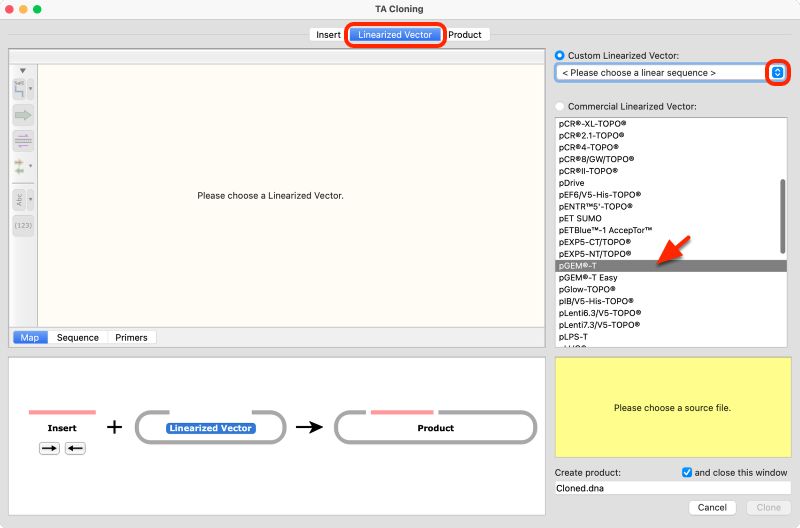Image resolution: width=800 pixels, height=528 pixels.
Task: Select the highlighted pGEM-T vector
Action: pos(671,266)
